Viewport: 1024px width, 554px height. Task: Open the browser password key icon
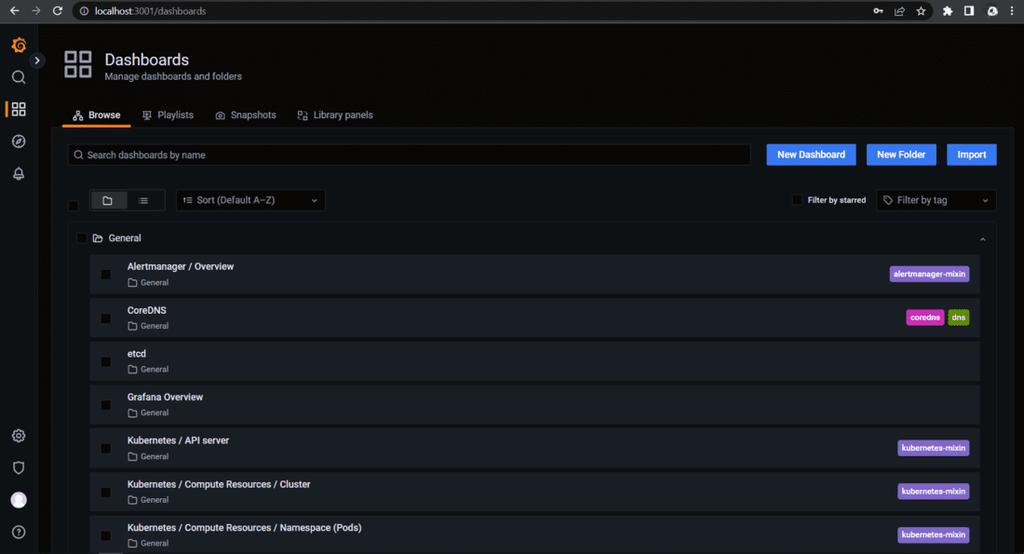878,11
